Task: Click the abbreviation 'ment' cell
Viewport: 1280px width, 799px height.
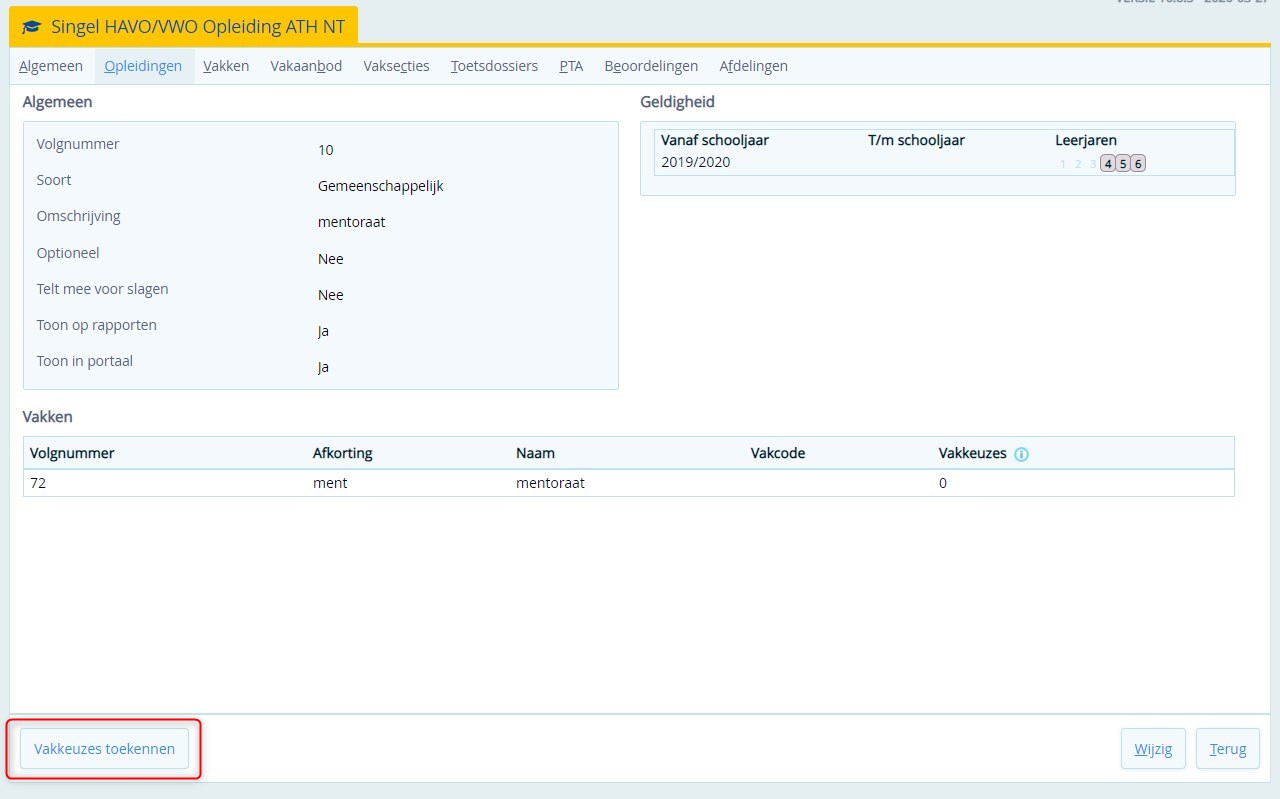Action: [330, 483]
